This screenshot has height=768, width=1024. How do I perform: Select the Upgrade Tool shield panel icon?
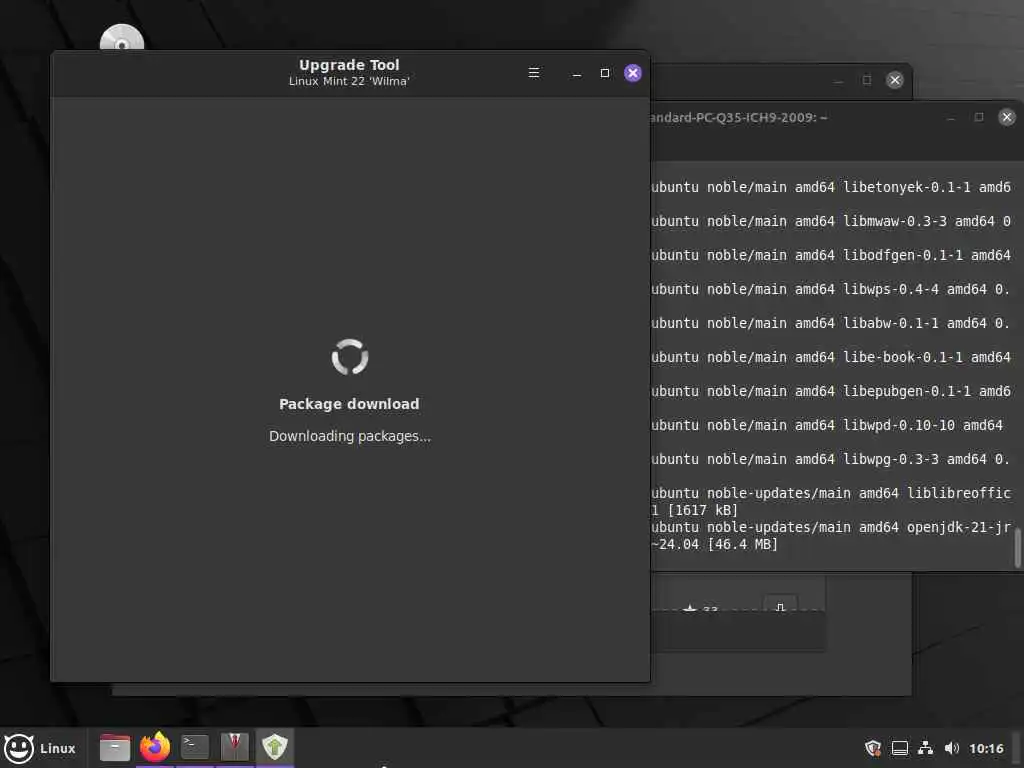pos(275,747)
